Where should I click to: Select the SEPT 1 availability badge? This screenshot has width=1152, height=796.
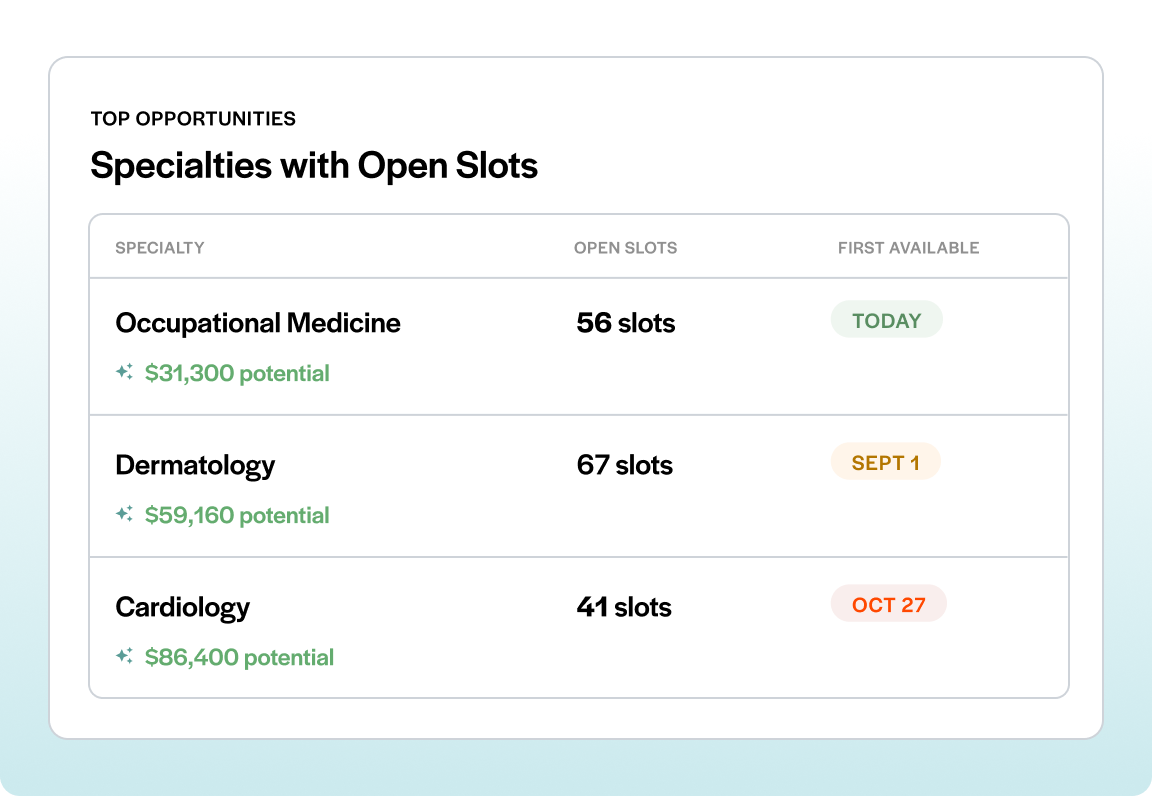885,462
